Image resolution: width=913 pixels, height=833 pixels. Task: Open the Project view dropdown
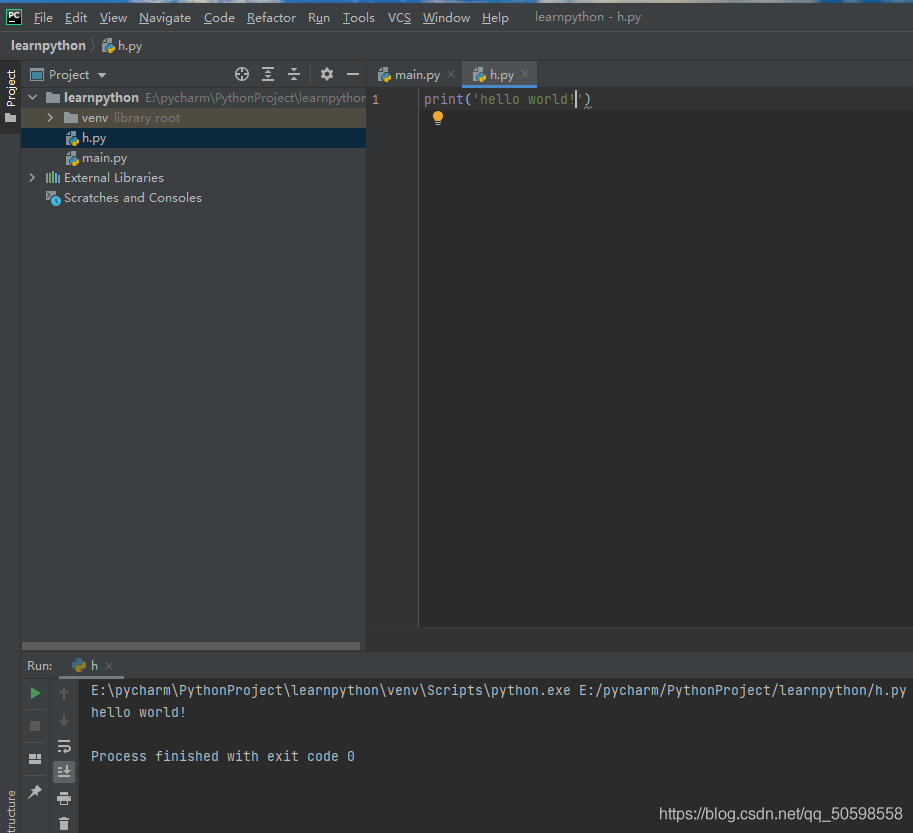click(102, 75)
